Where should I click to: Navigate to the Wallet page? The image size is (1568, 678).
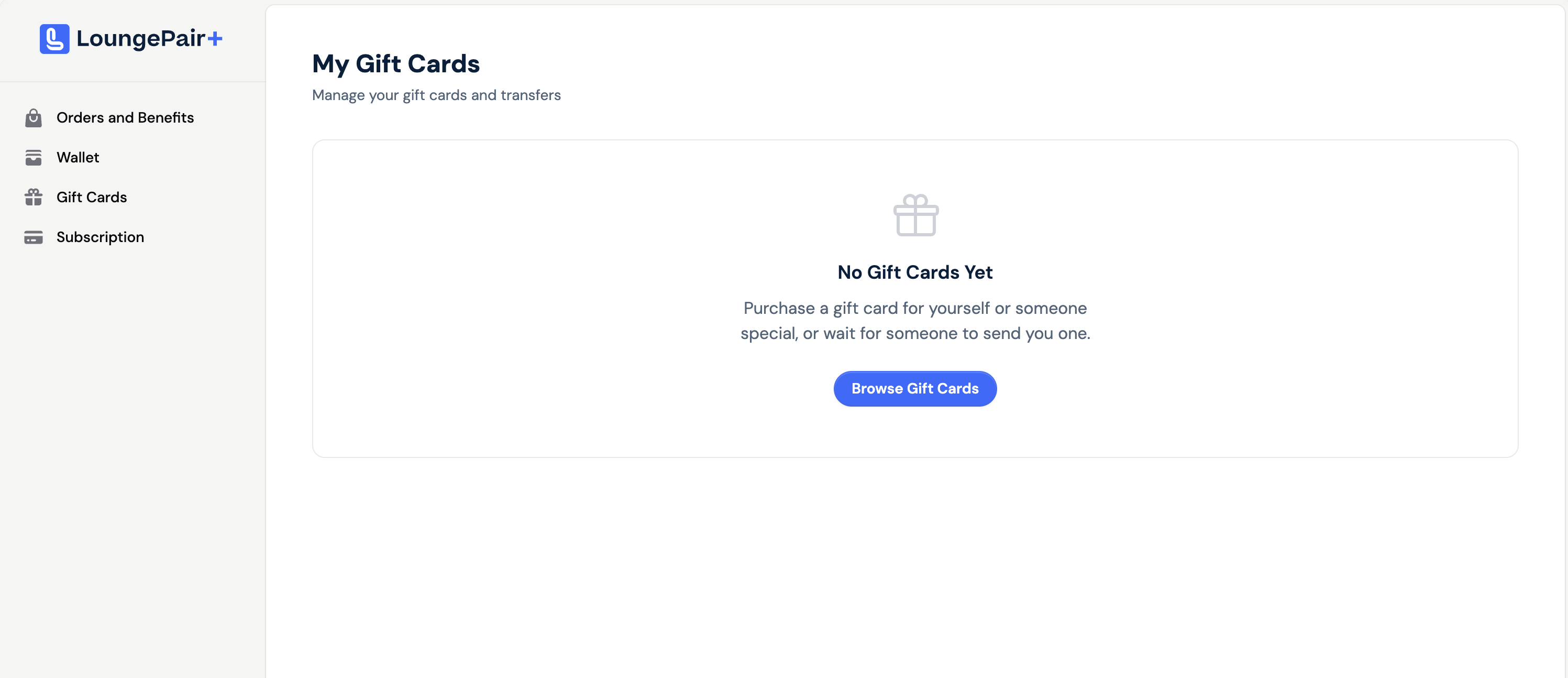(78, 157)
